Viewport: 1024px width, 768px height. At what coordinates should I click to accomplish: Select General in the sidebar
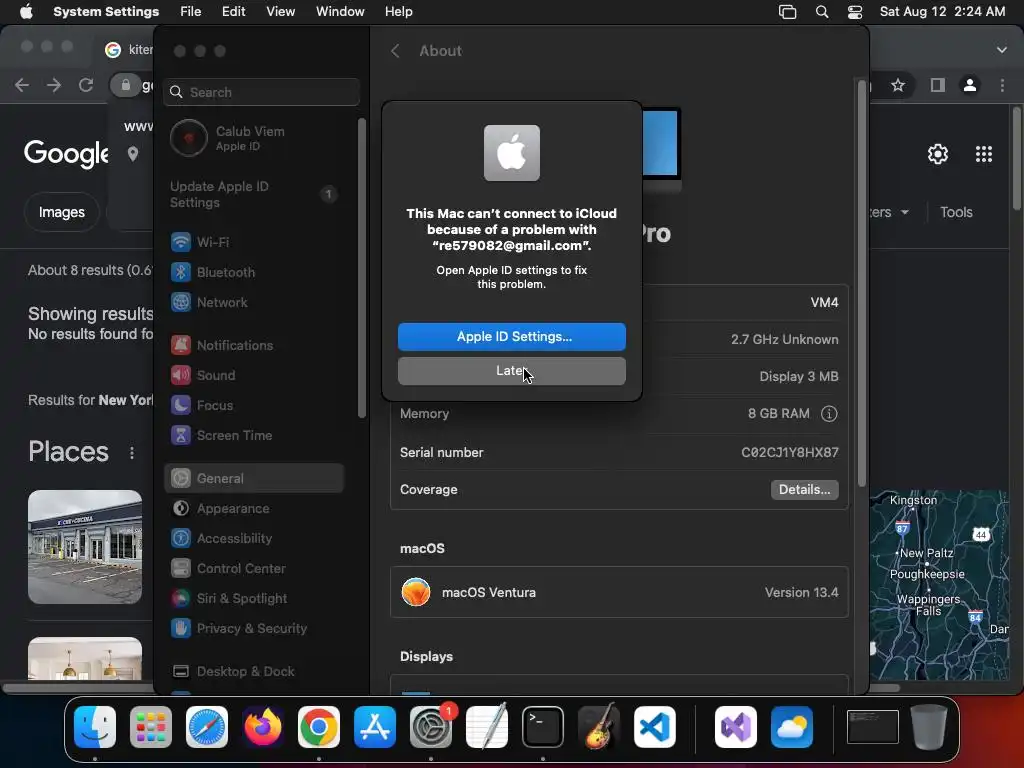click(x=255, y=479)
